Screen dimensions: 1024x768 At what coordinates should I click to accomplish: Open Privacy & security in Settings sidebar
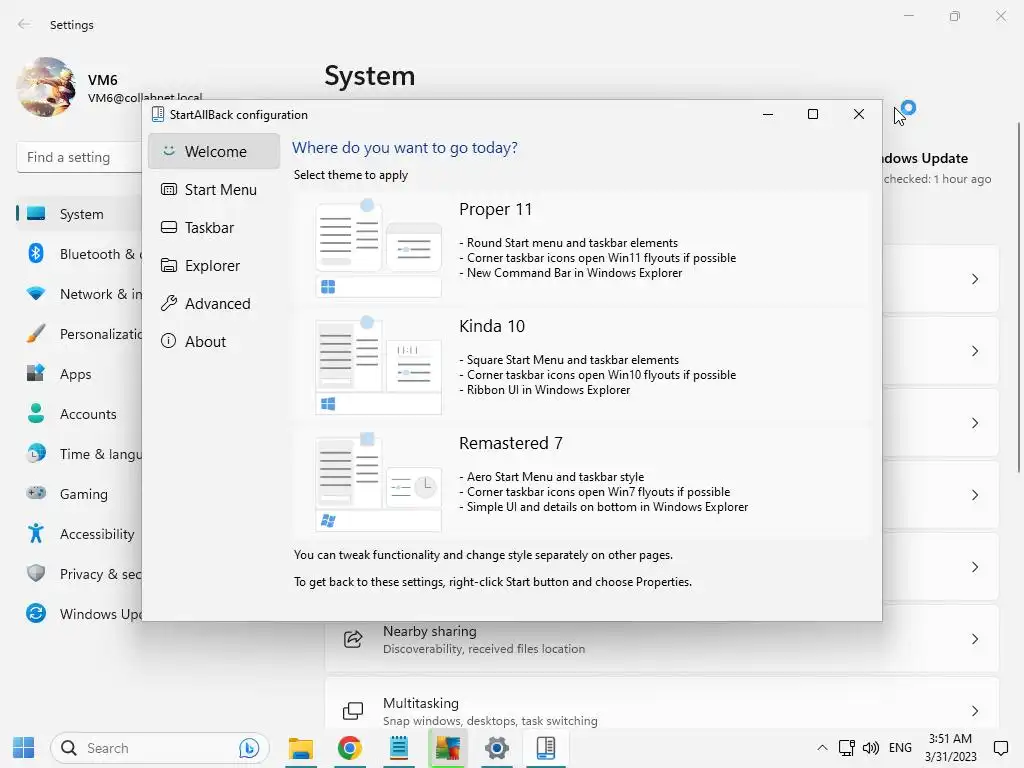click(x=79, y=574)
